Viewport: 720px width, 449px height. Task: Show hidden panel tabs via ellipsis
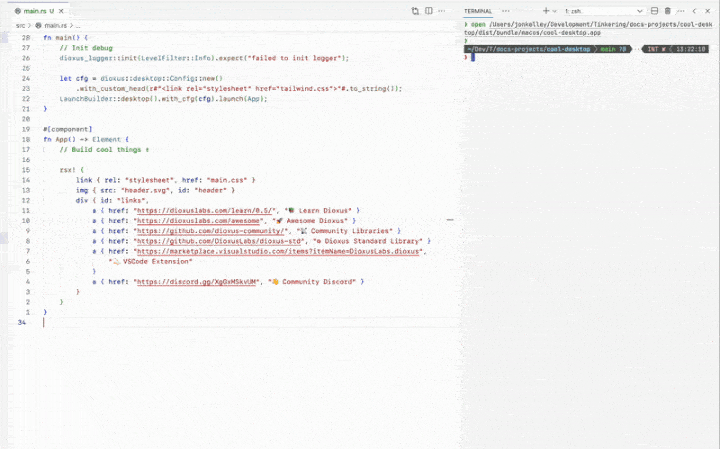click(504, 10)
